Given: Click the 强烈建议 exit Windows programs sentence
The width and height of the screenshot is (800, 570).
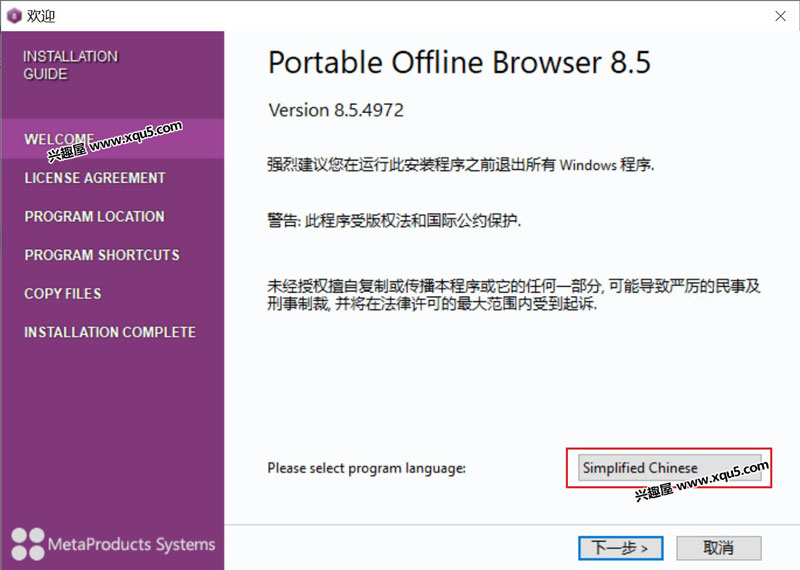Looking at the screenshot, I should tap(461, 165).
